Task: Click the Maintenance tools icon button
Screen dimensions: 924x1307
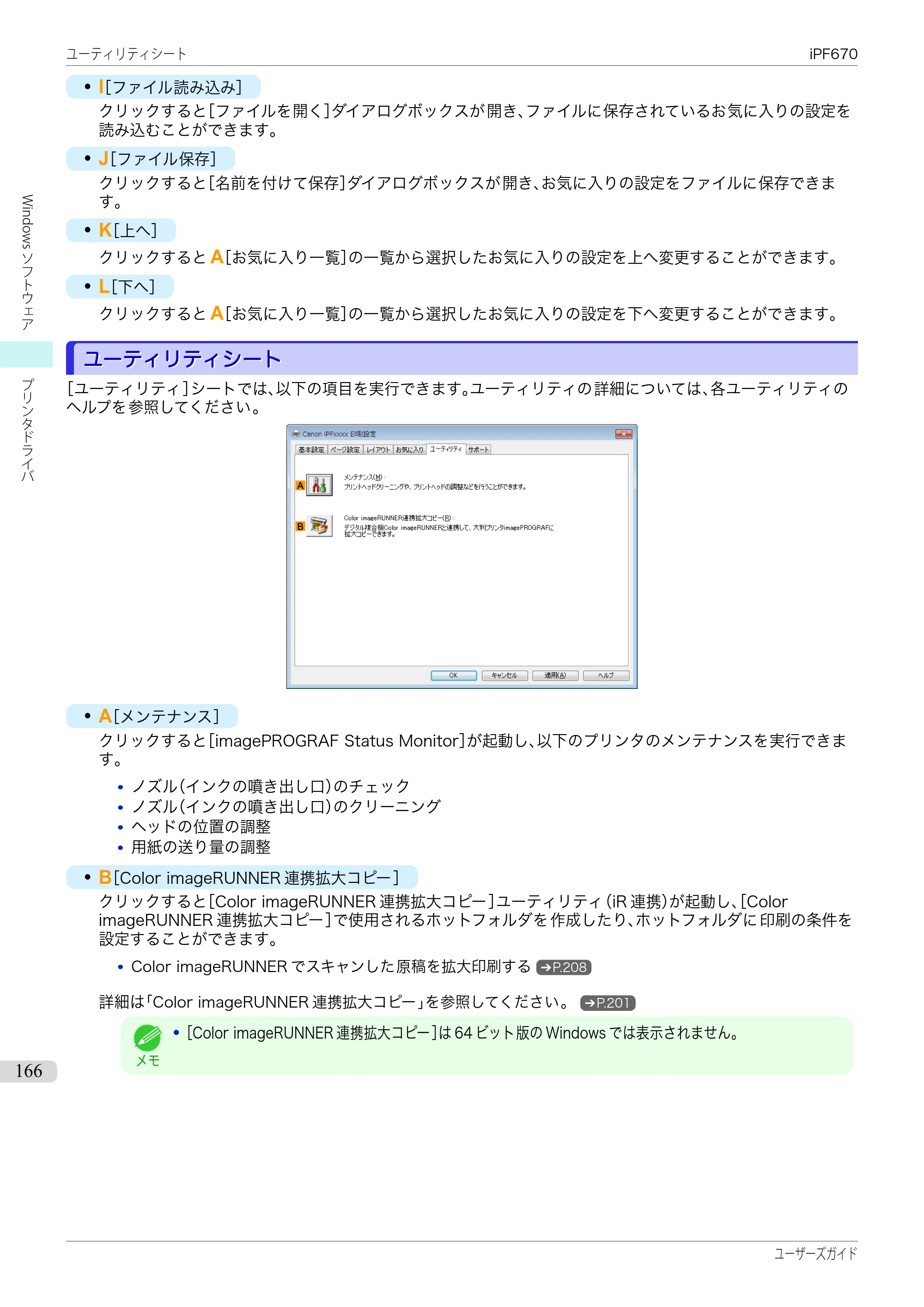Action: point(319,485)
